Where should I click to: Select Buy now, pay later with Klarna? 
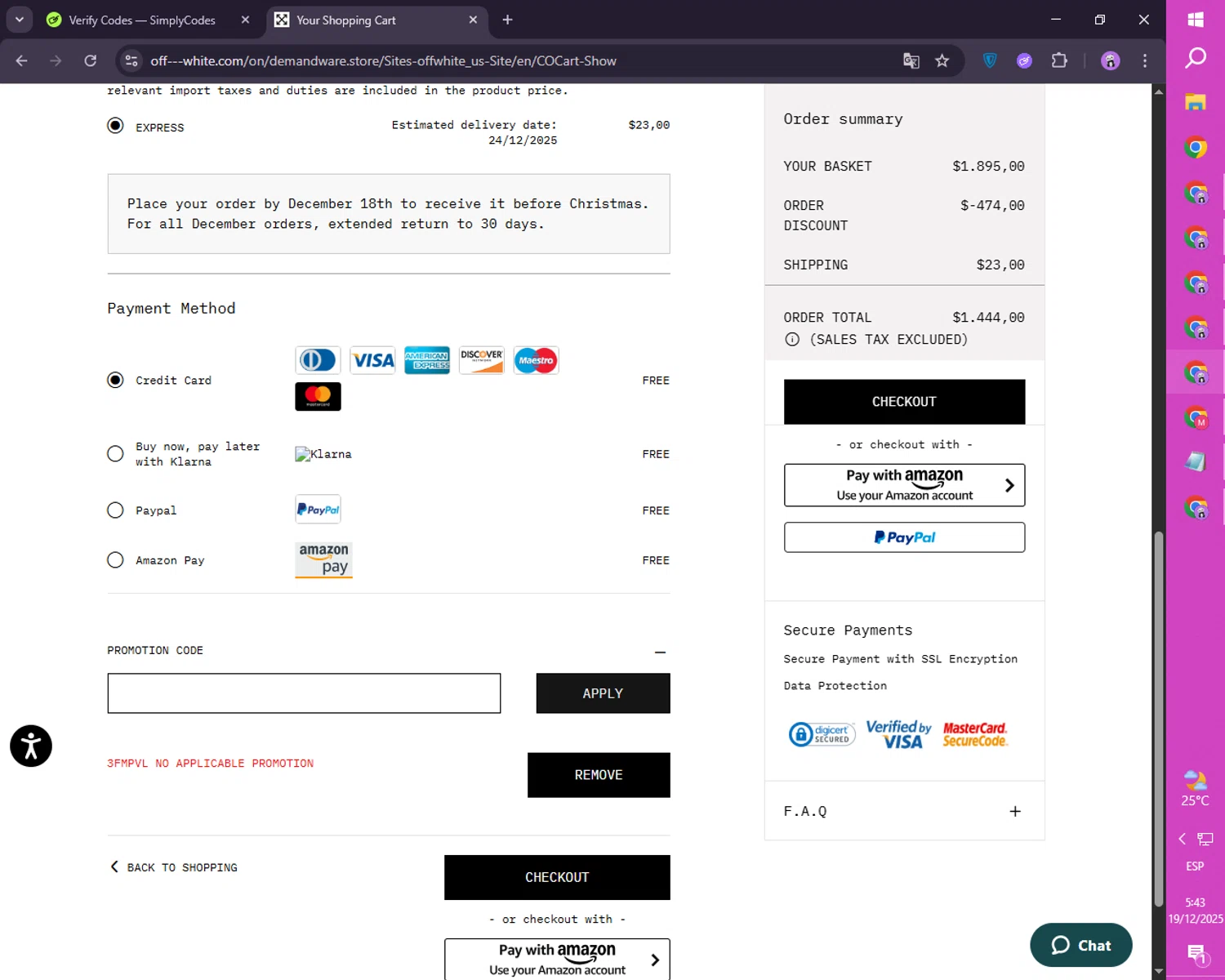(x=115, y=454)
